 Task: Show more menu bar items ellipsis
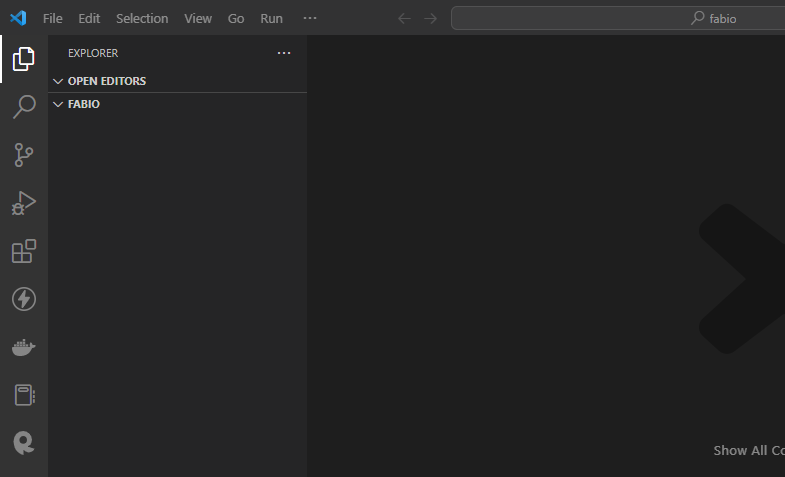pos(310,18)
